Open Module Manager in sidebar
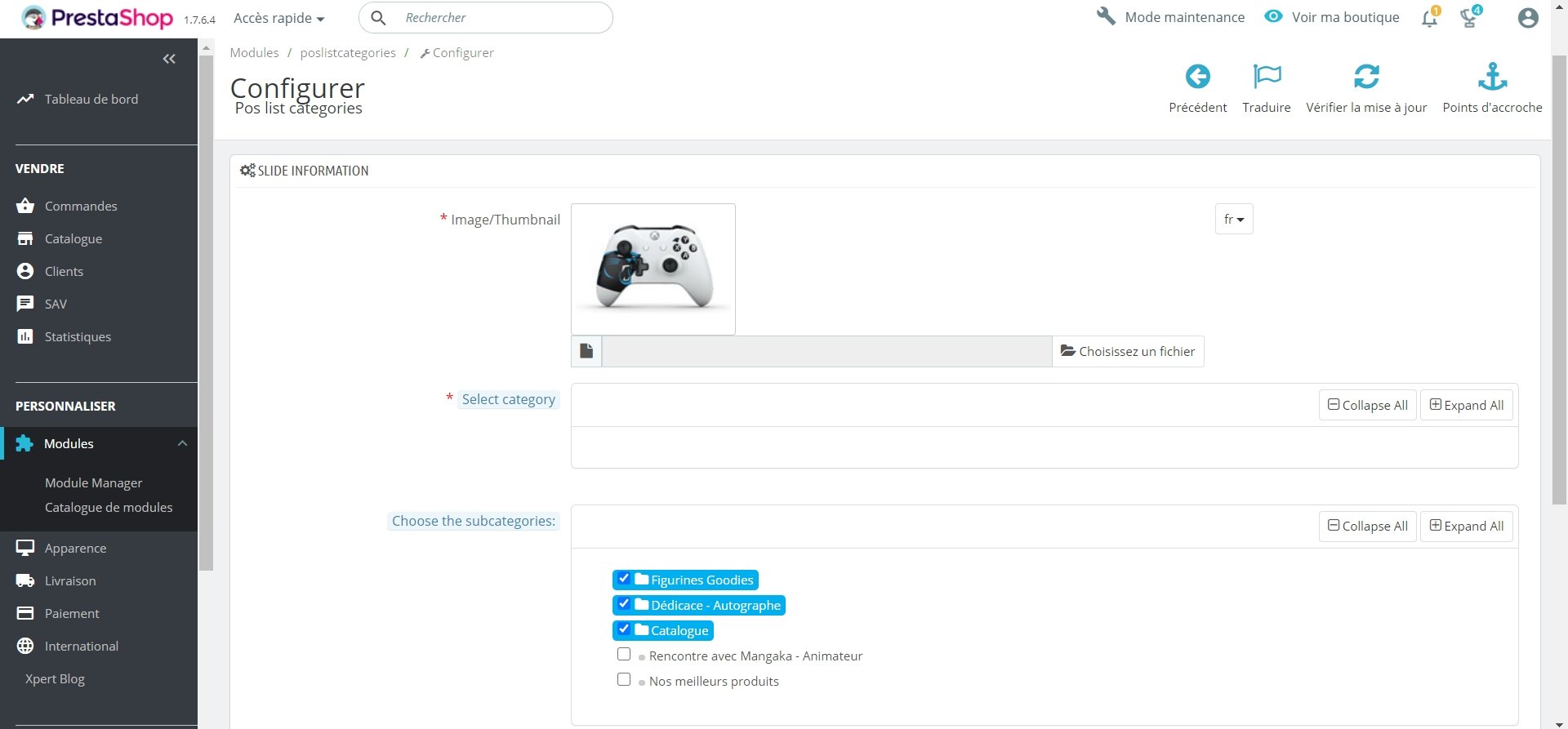Image resolution: width=1568 pixels, height=729 pixels. click(93, 482)
